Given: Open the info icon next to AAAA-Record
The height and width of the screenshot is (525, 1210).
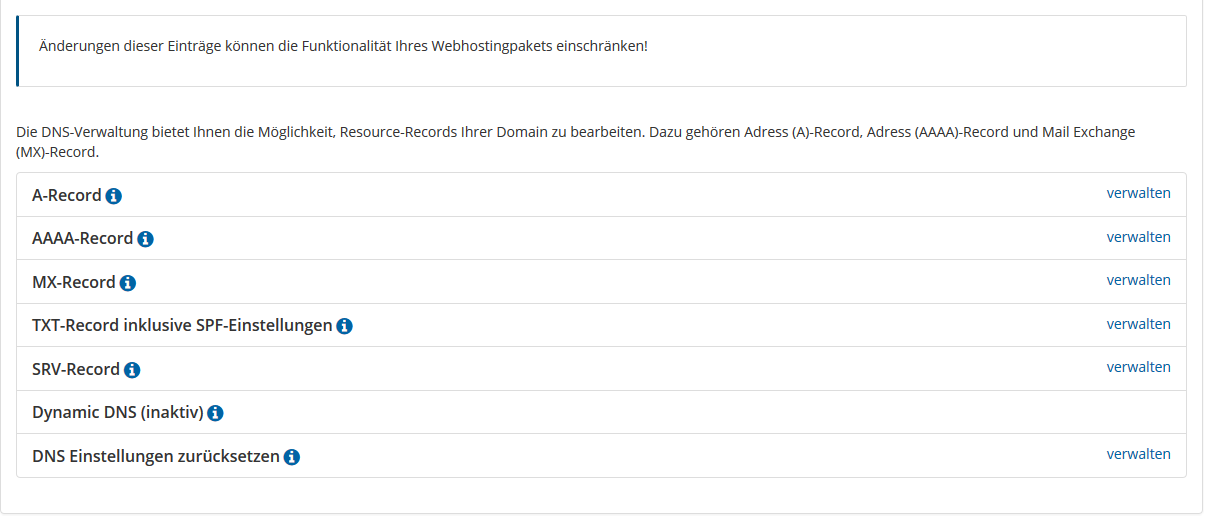Looking at the screenshot, I should point(145,239).
